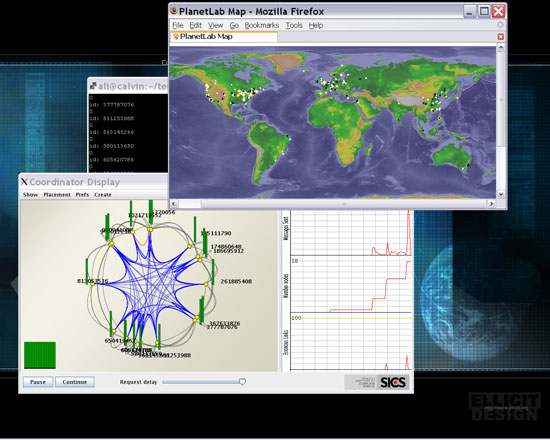The image size is (550, 440).
Task: Open the Help menu in Firefox
Action: click(x=316, y=25)
